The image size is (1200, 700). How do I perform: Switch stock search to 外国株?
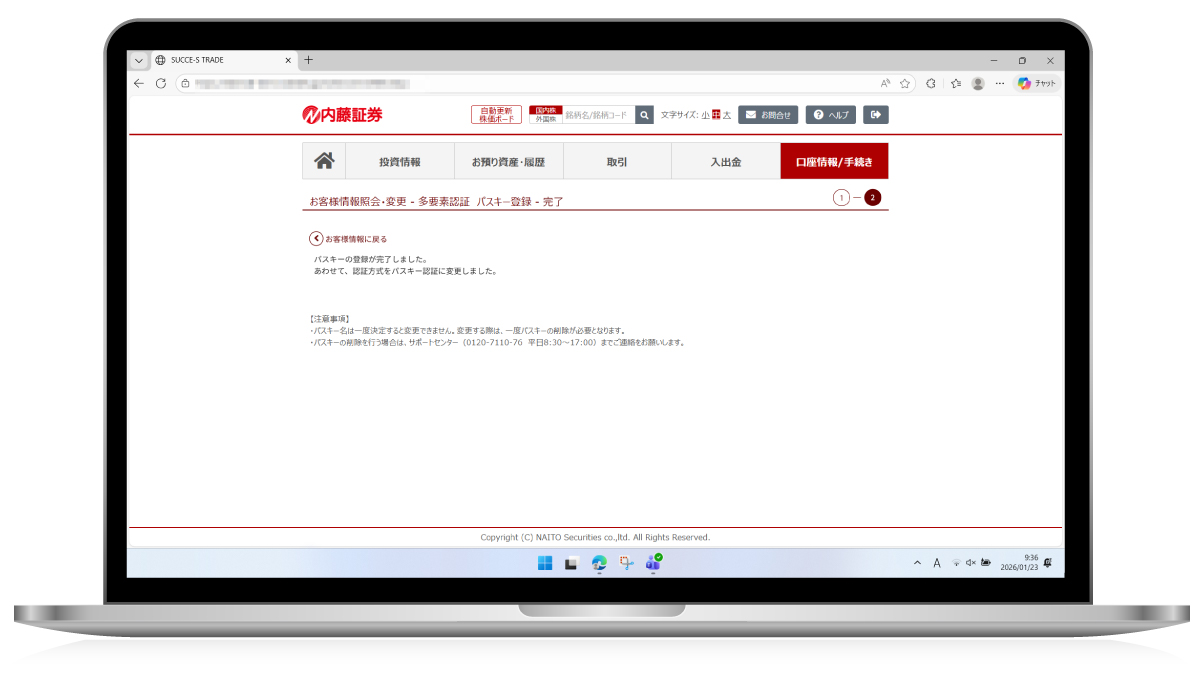(x=546, y=119)
